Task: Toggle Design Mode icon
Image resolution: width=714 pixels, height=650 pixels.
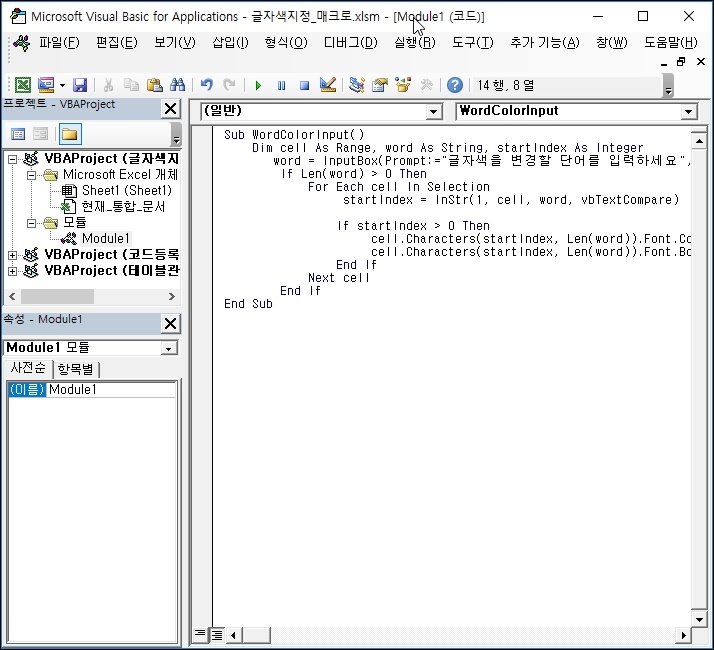Action: (x=328, y=85)
